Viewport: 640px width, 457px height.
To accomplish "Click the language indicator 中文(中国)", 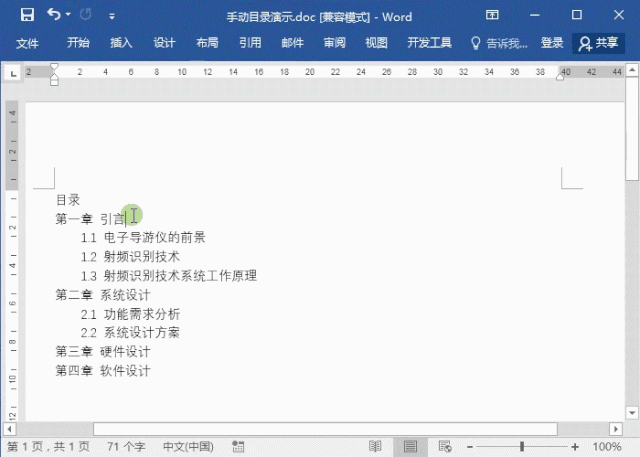I will click(x=188, y=447).
